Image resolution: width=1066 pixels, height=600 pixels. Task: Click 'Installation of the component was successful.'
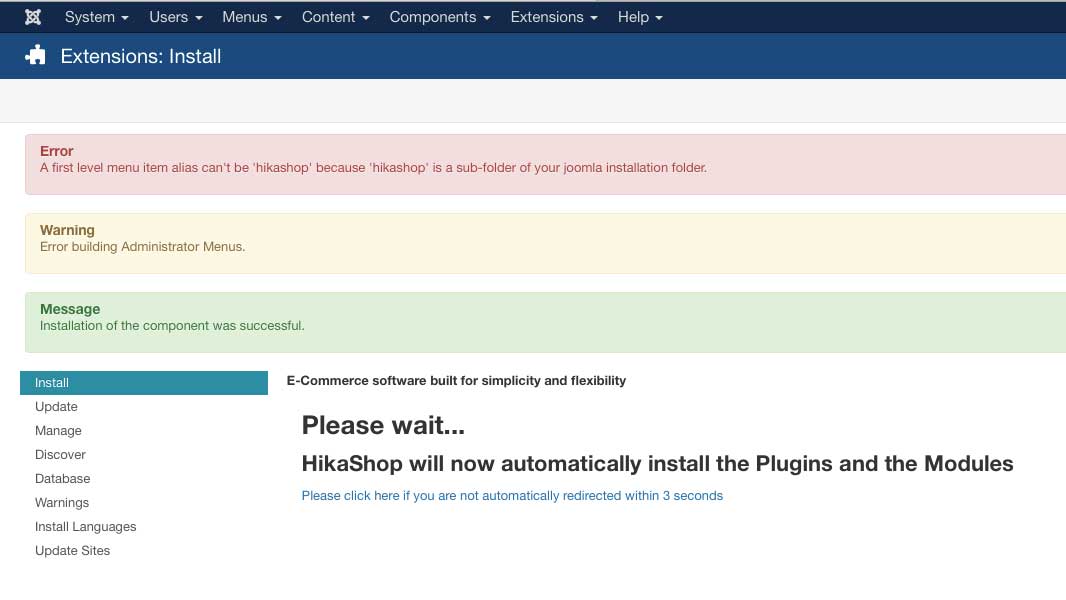[172, 325]
